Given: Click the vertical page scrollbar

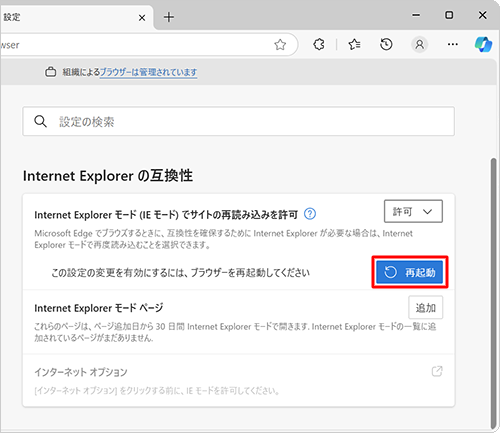Looking at the screenshot, I should [494, 293].
